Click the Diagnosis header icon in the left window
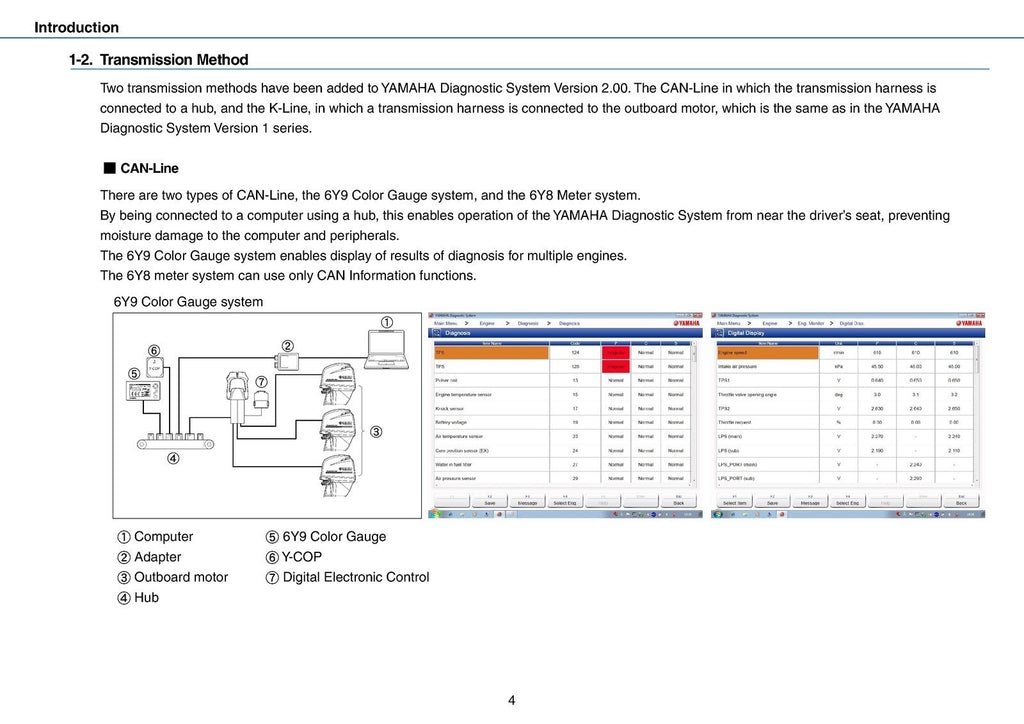This screenshot has width=1024, height=724. pos(436,333)
